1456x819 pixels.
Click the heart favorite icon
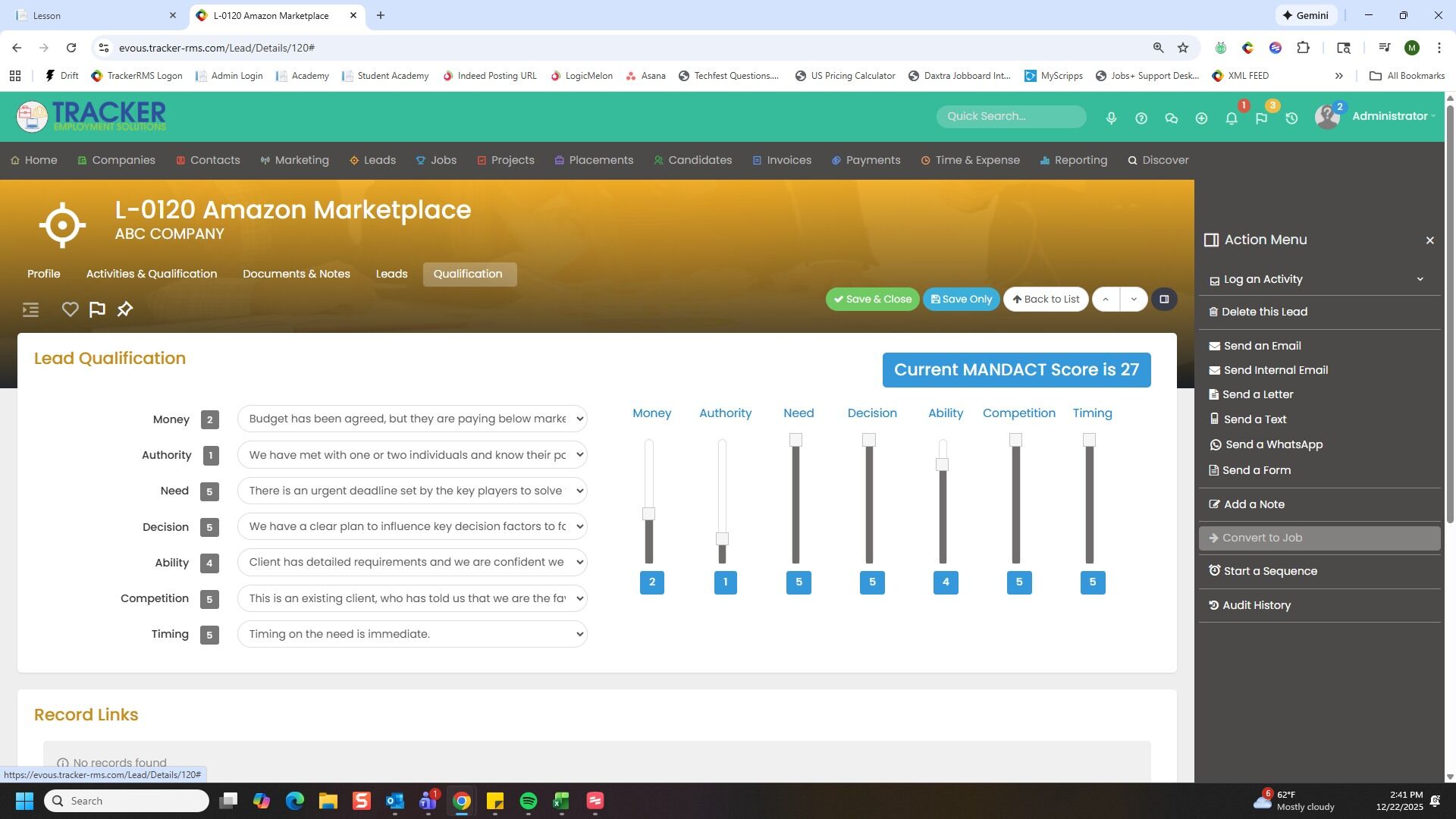(x=70, y=309)
